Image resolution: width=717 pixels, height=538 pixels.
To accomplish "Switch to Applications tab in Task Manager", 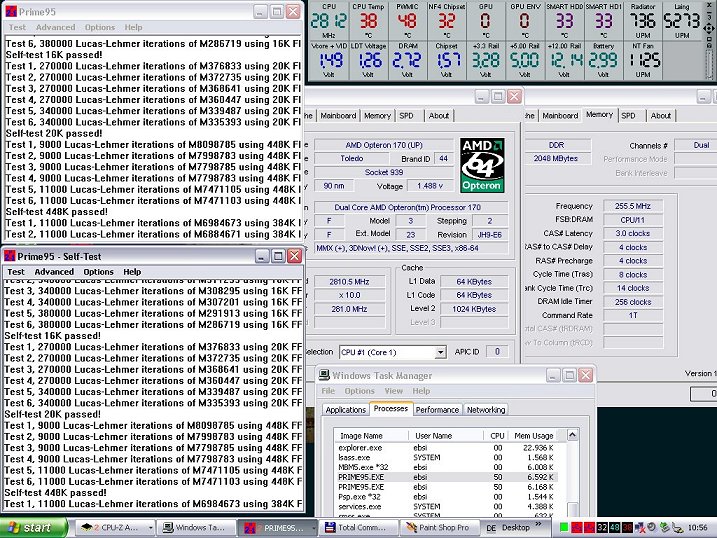I will click(x=346, y=410).
